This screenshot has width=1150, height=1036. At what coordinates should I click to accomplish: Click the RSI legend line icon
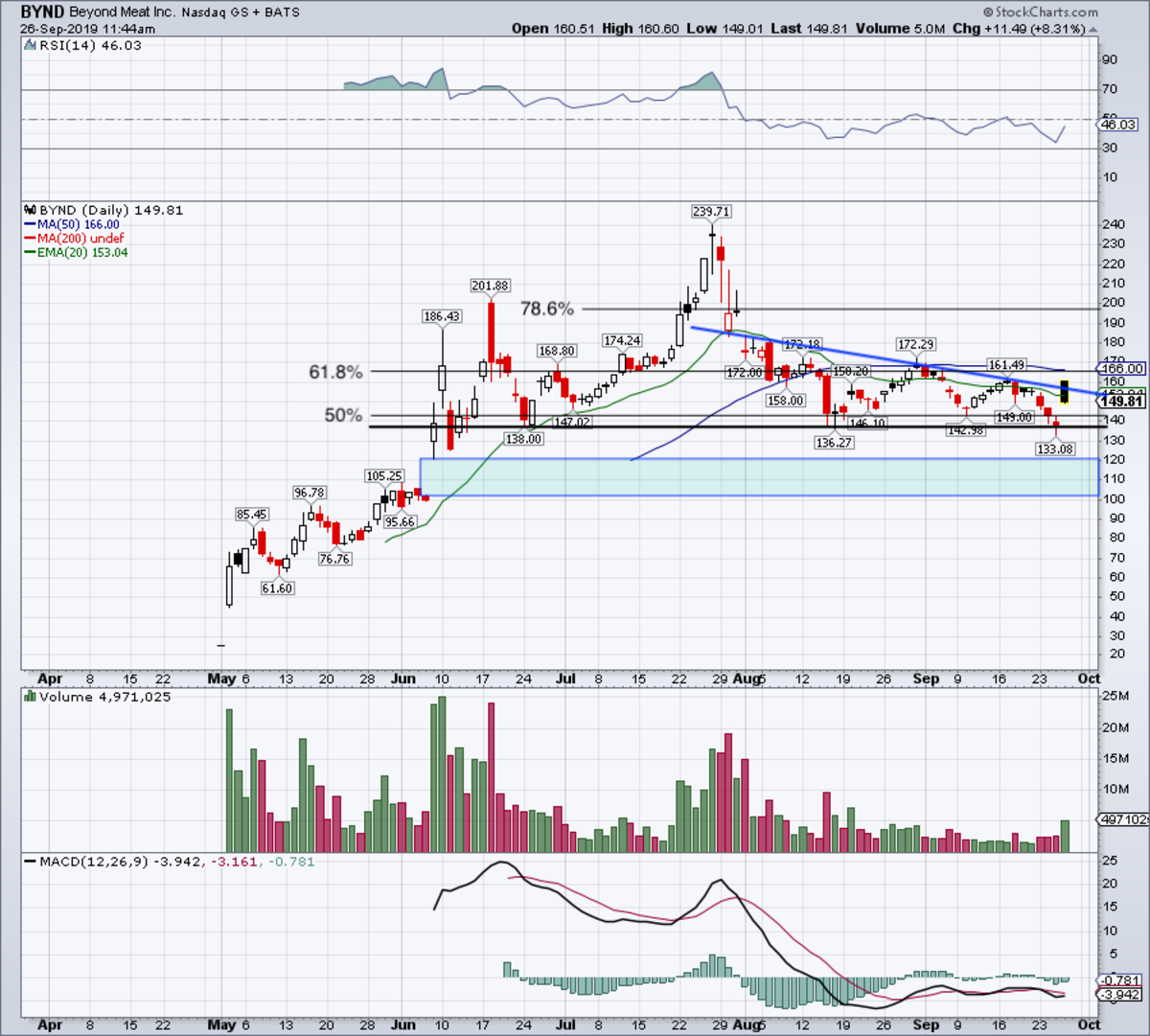pyautogui.click(x=31, y=45)
